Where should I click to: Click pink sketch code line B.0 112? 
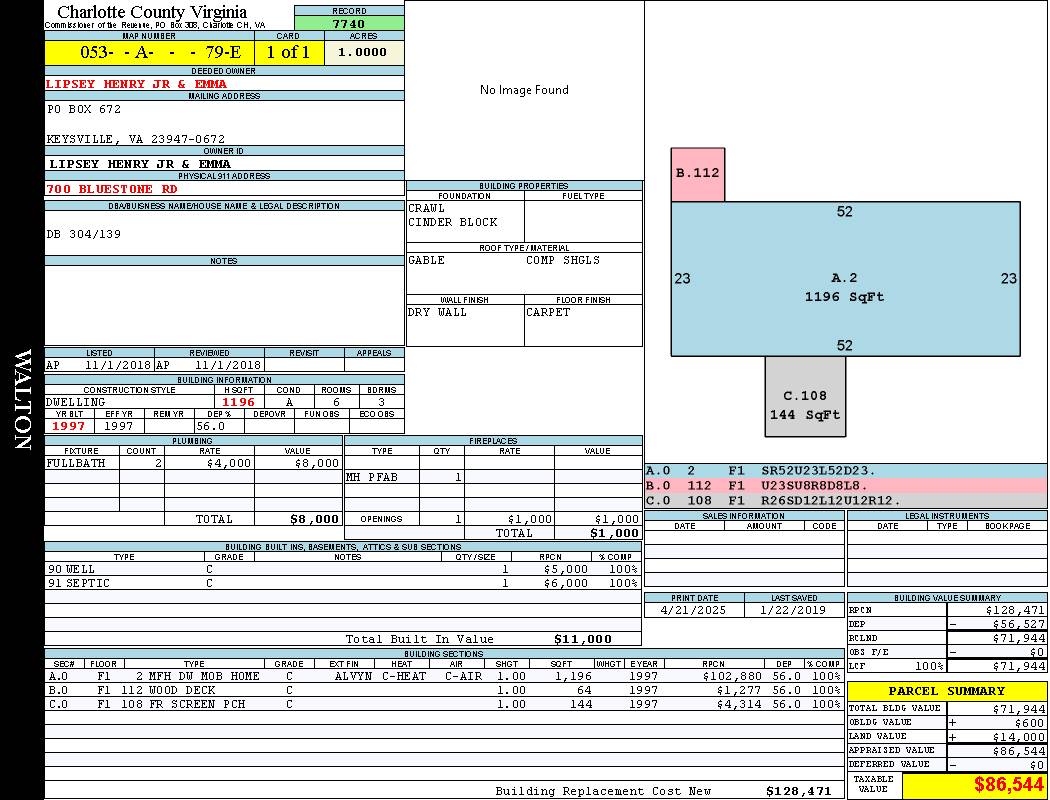(846, 485)
